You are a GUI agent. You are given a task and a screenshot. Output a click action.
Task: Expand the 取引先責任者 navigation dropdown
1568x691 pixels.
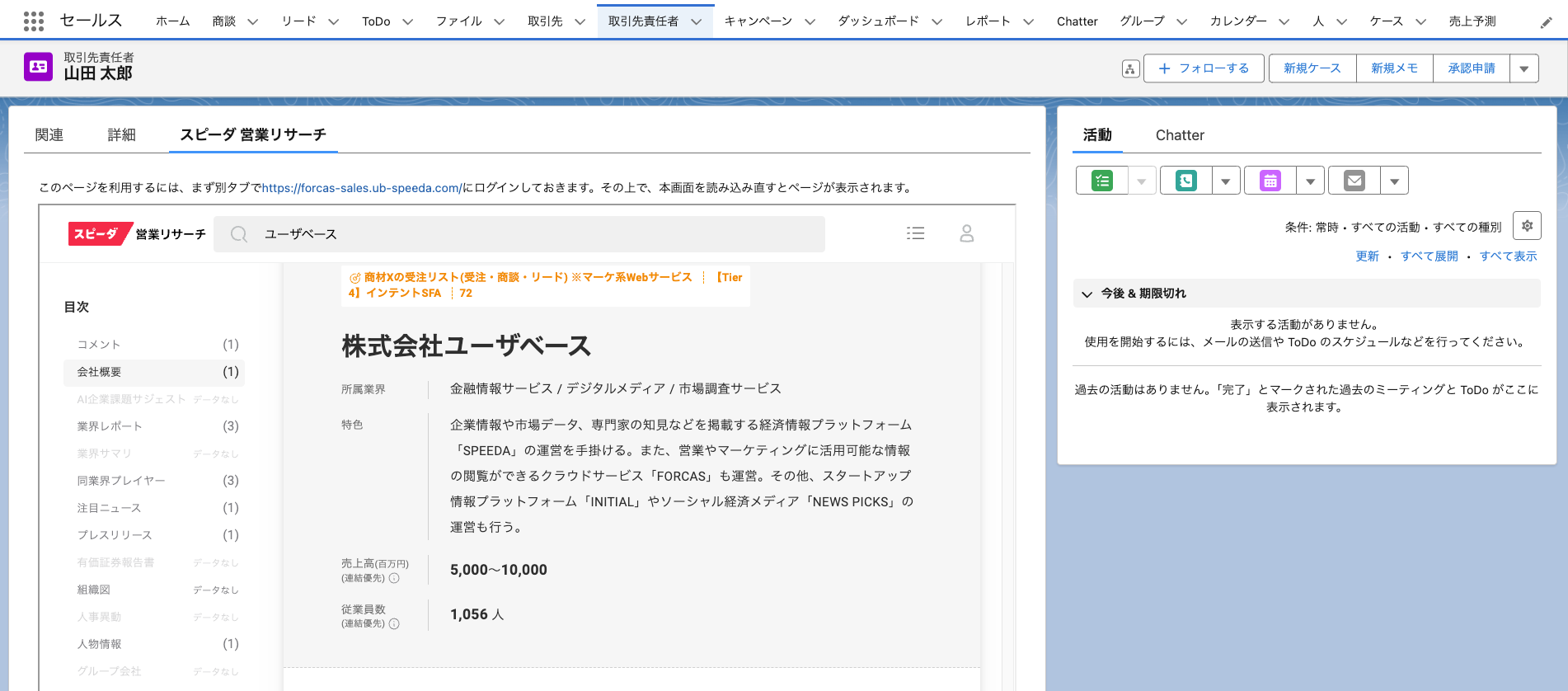[x=697, y=21]
